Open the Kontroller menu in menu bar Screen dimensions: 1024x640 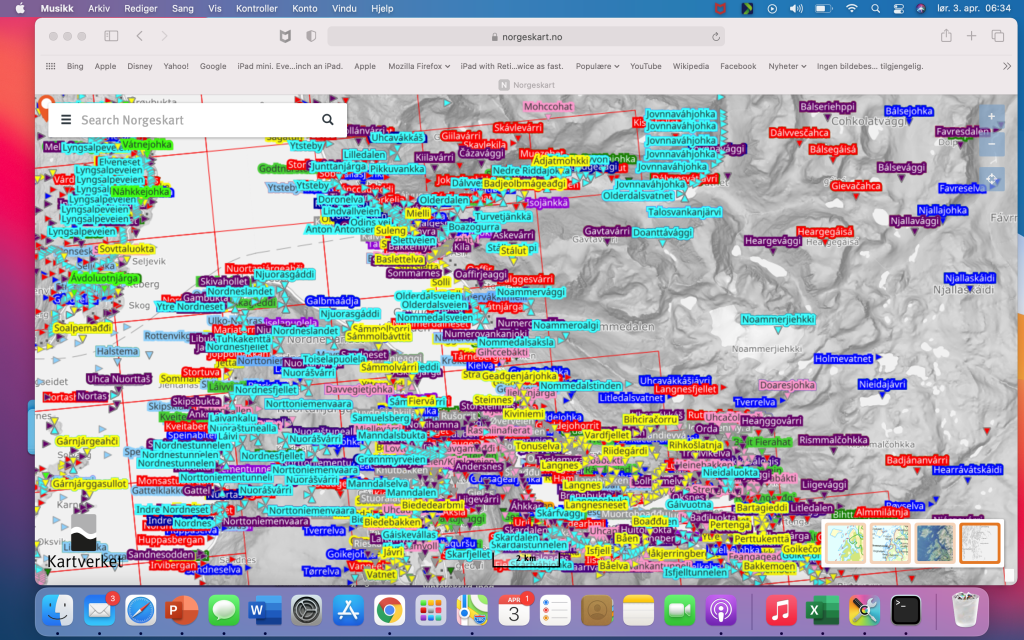(x=255, y=8)
